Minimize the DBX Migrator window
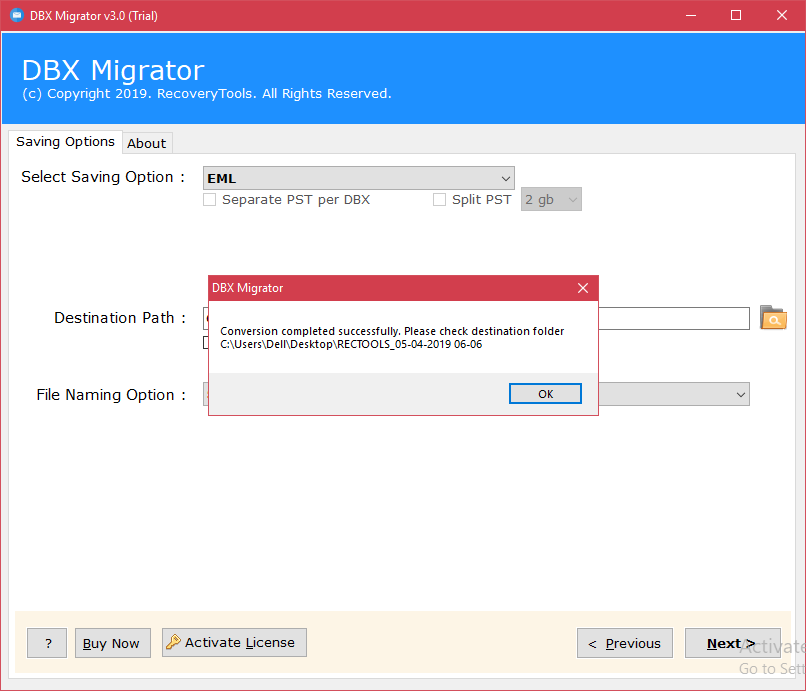 (691, 15)
